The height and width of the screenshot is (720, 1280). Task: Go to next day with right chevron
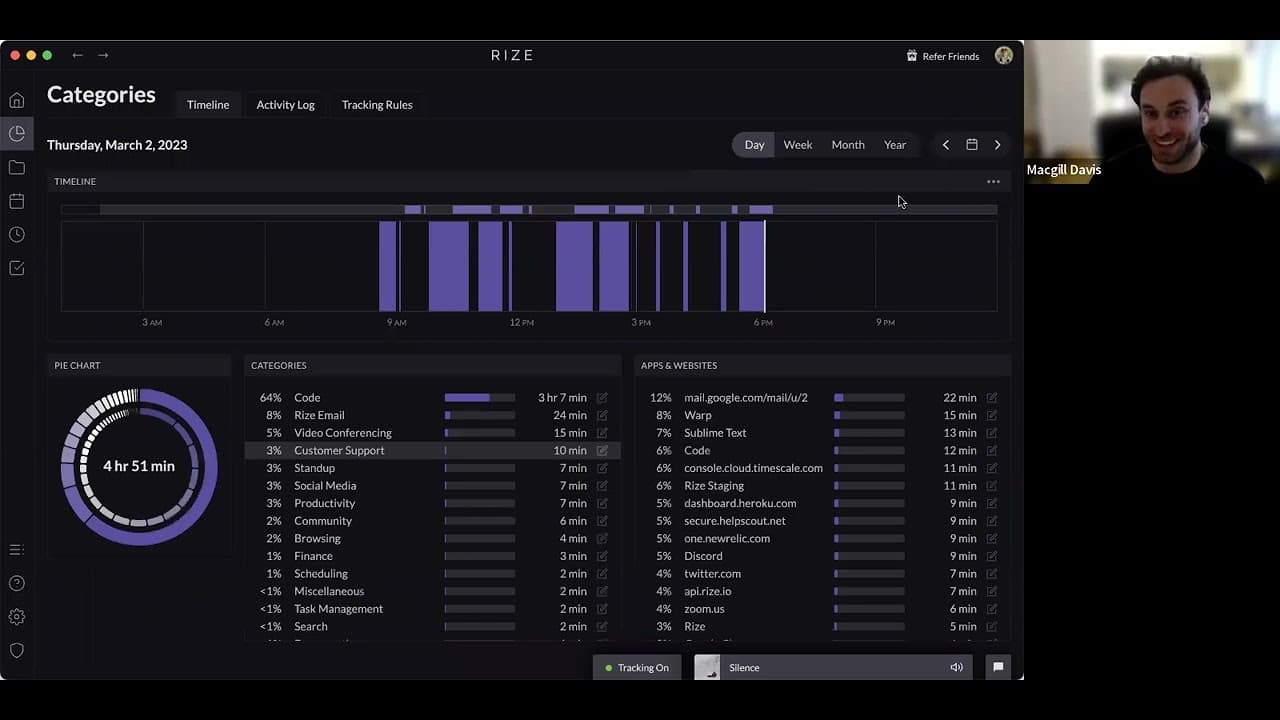click(x=997, y=145)
